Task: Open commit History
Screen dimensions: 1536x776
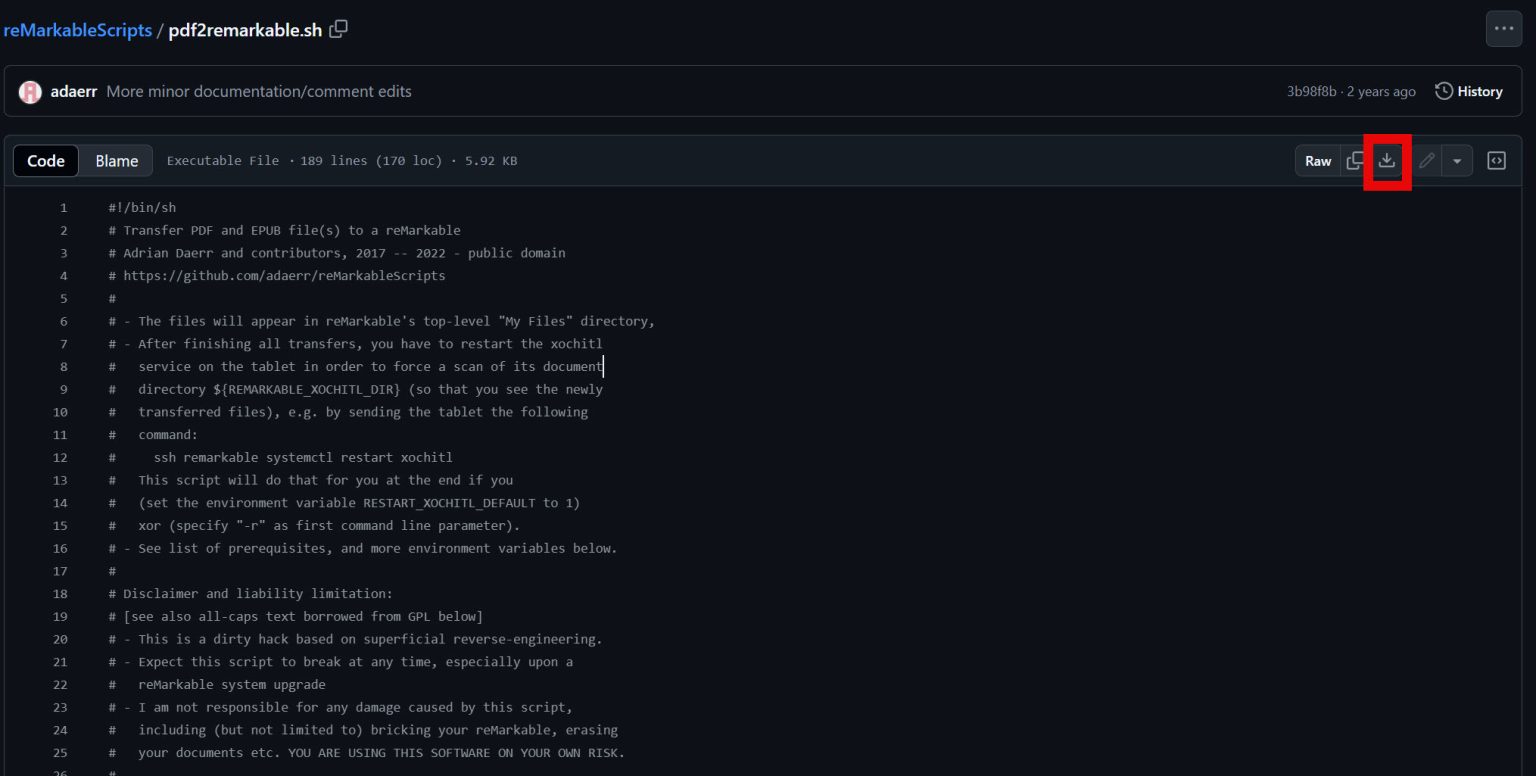Action: coord(1468,91)
